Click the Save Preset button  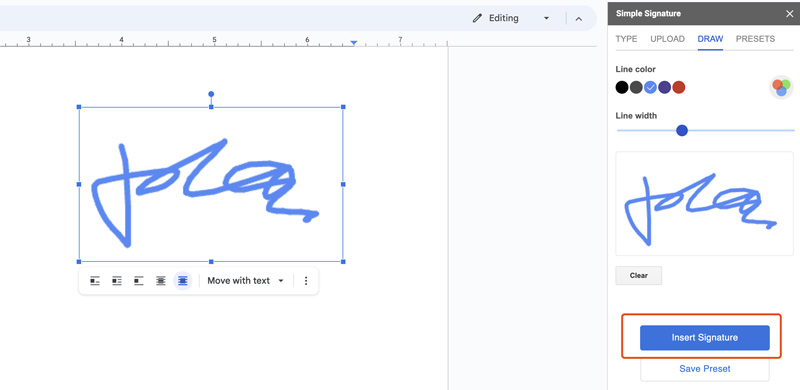(705, 369)
